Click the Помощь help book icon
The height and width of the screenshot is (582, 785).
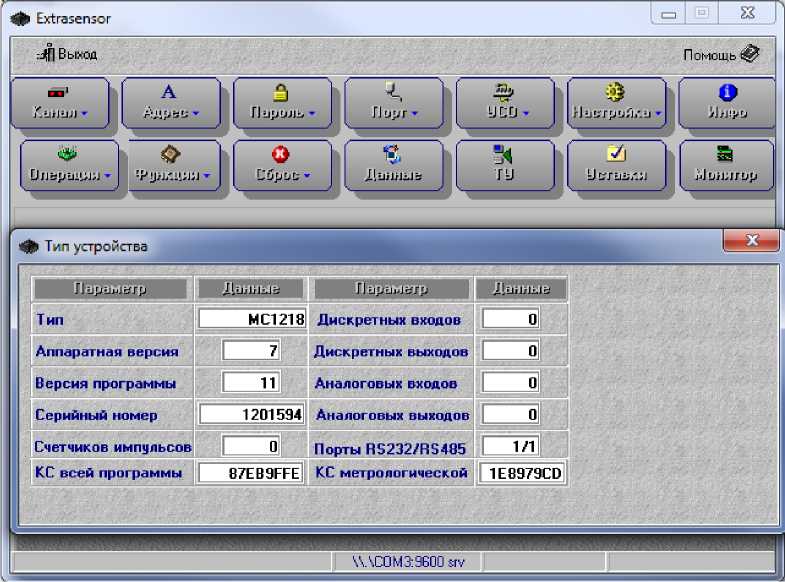[750, 53]
